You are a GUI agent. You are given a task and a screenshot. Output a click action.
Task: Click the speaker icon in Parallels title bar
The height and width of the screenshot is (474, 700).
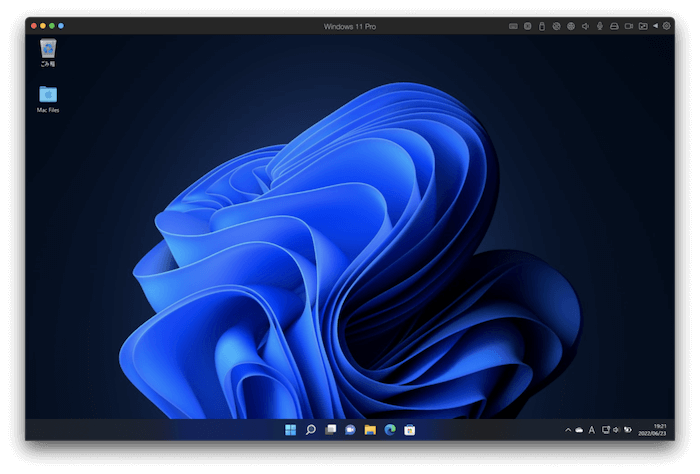(585, 26)
